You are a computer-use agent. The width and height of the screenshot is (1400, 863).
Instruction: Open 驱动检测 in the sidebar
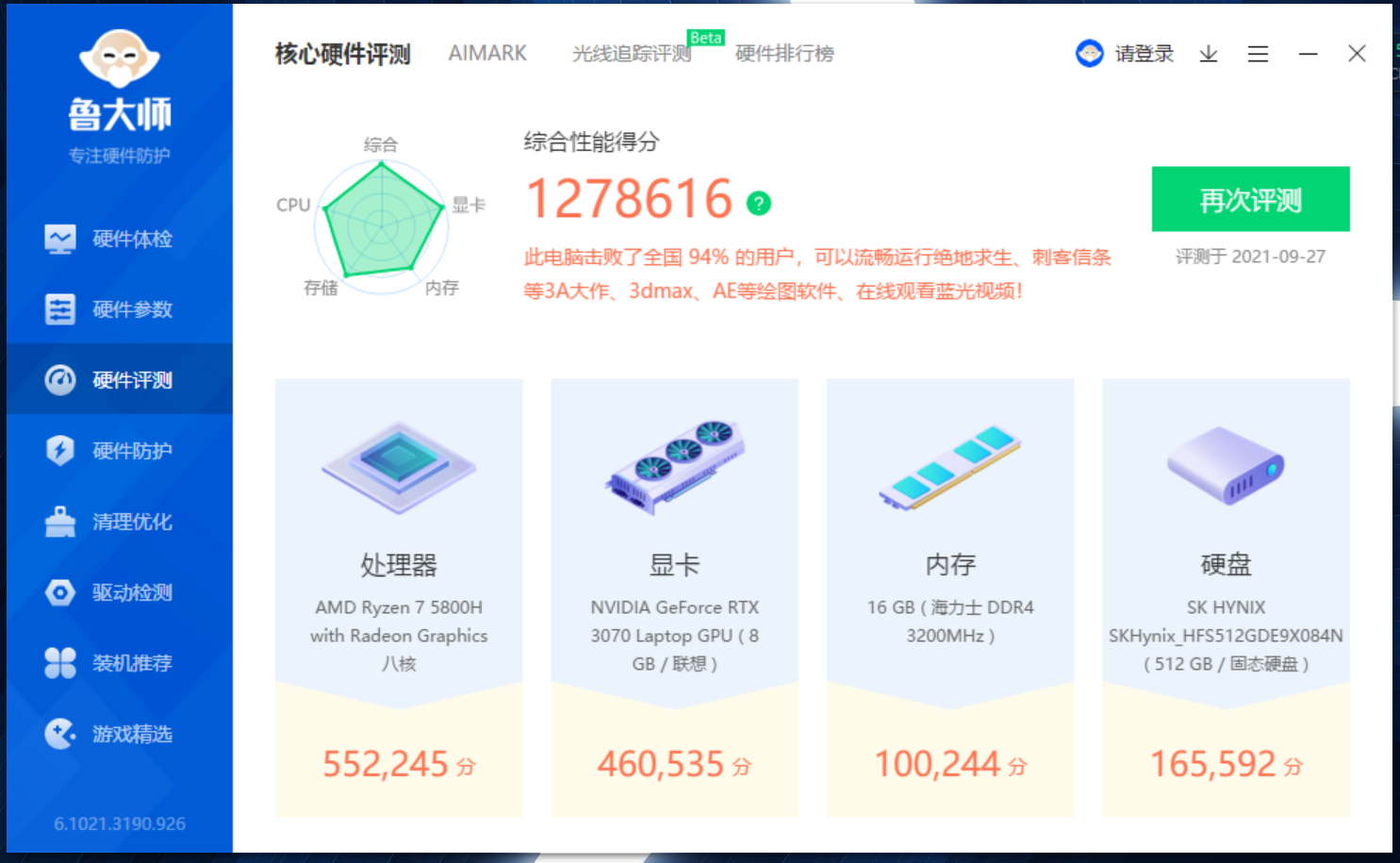click(x=120, y=592)
